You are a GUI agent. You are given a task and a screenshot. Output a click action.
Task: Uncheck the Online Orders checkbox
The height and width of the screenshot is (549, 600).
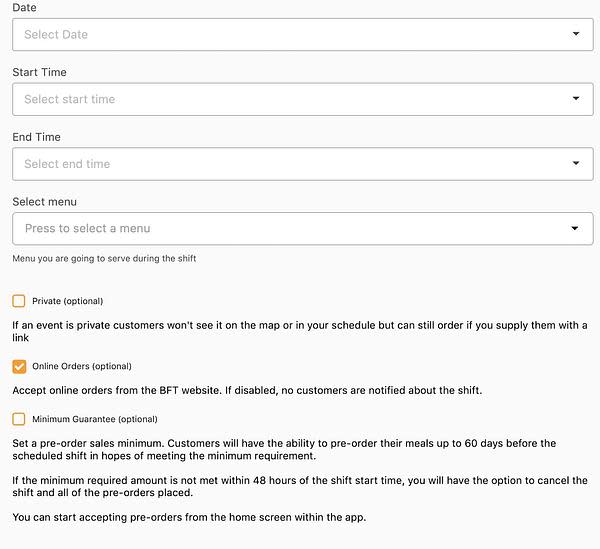pyautogui.click(x=19, y=366)
